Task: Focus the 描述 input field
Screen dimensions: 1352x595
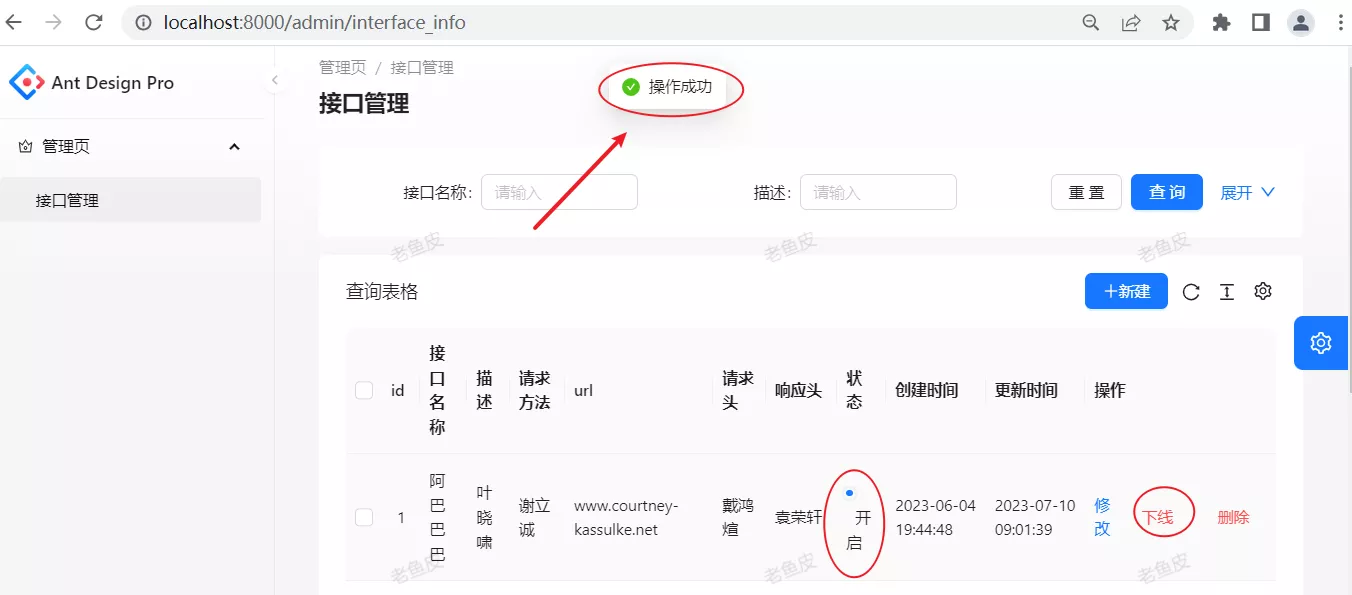Action: coord(878,192)
